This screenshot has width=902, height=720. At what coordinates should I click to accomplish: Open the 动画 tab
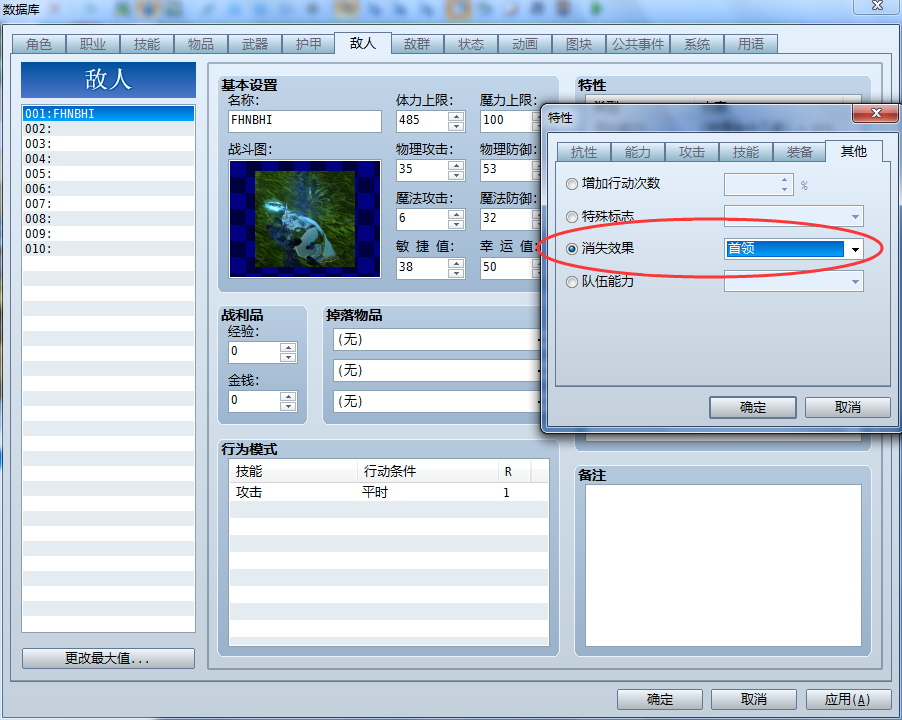[525, 44]
